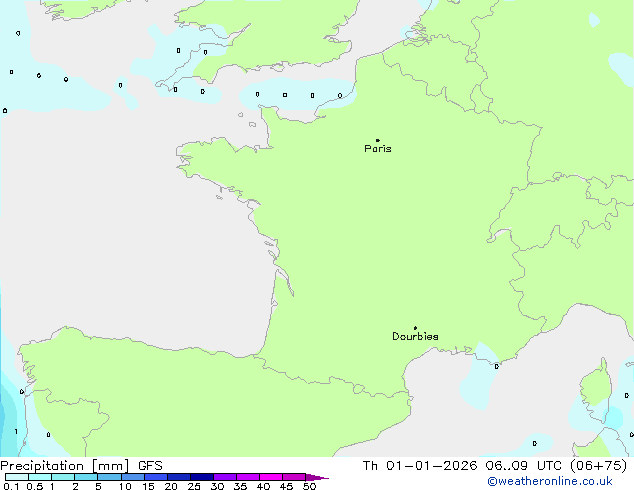Click the '25' legend value
Image resolution: width=634 pixels, height=490 pixels.
coord(194,486)
